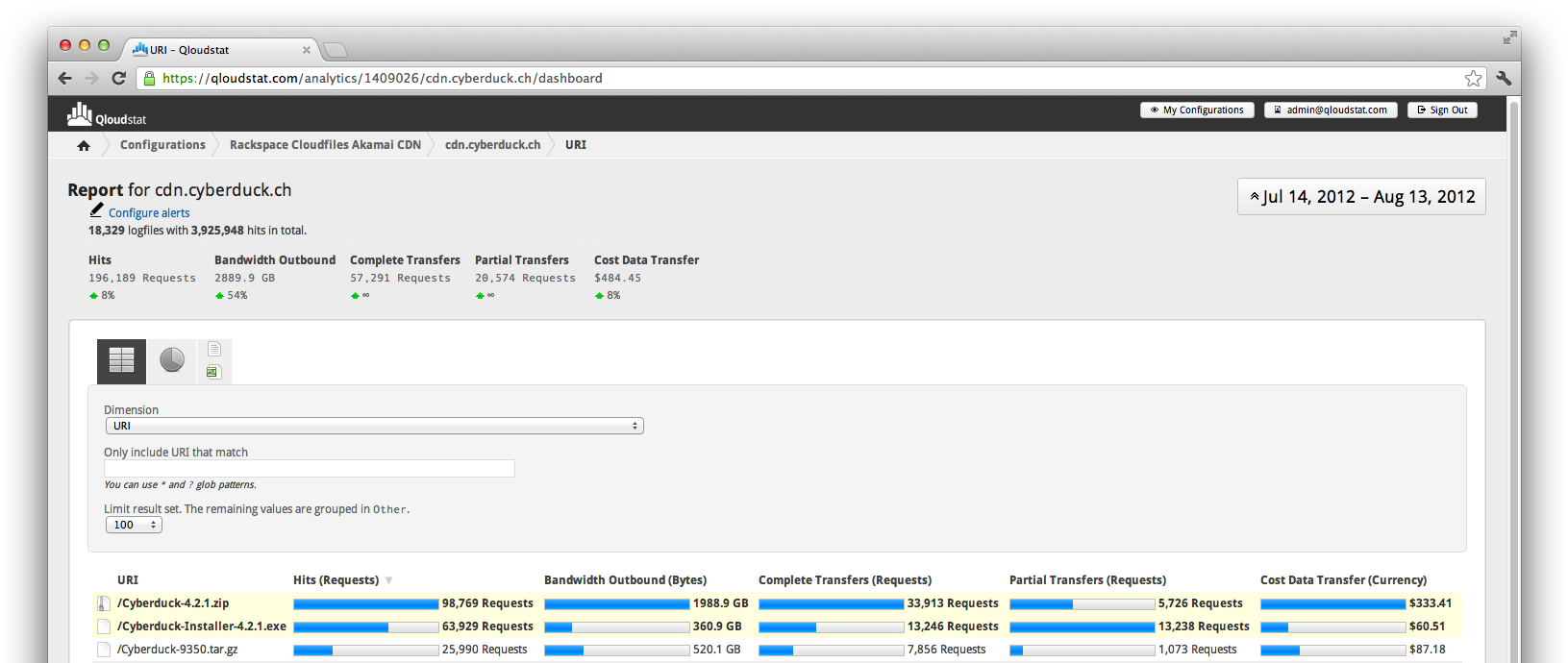Click partial transfers bar for 13,238 Requests
The width and height of the screenshot is (1568, 663).
[x=1083, y=626]
